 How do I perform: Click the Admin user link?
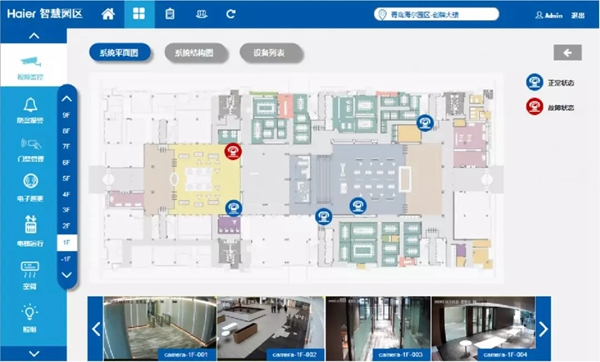pos(549,15)
